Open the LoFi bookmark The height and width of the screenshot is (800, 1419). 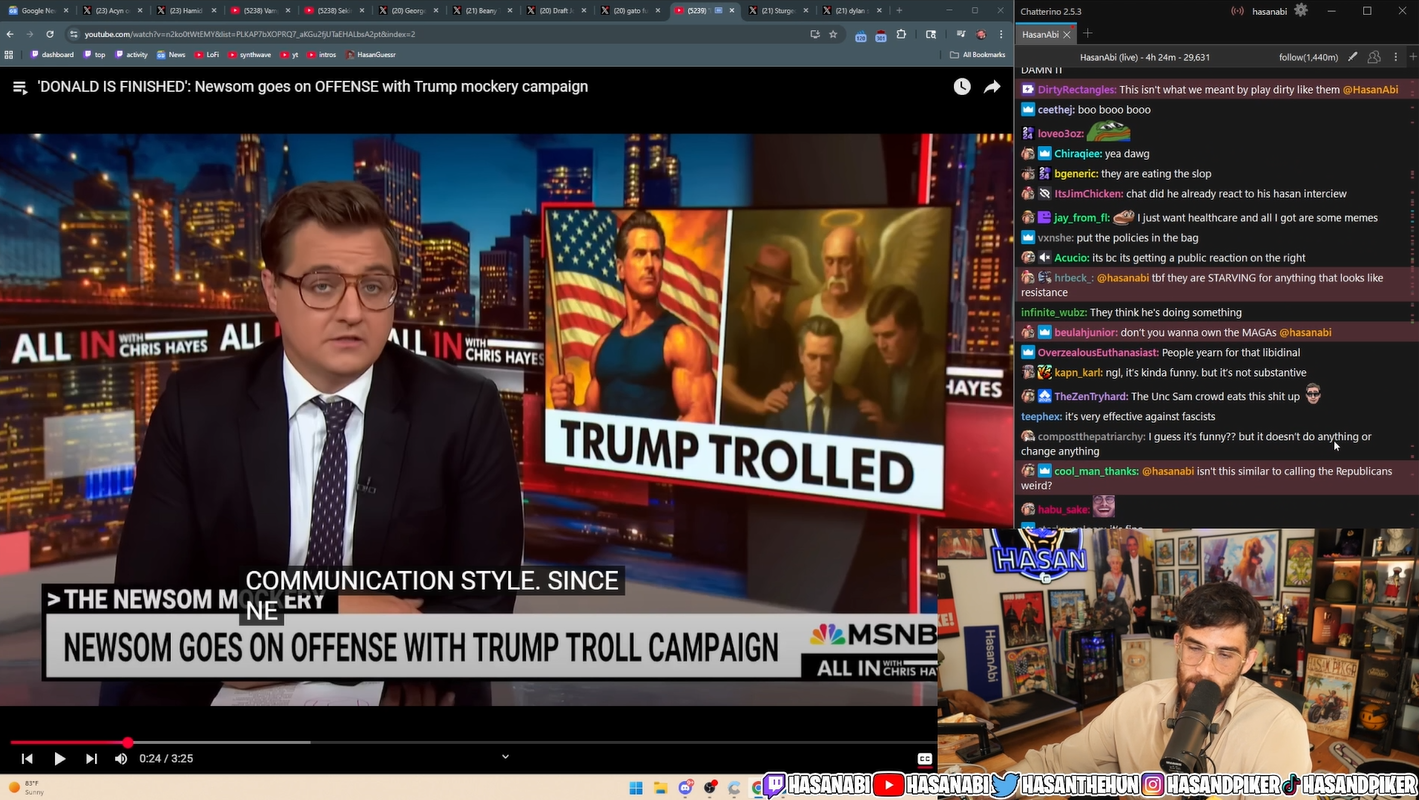pyautogui.click(x=207, y=55)
